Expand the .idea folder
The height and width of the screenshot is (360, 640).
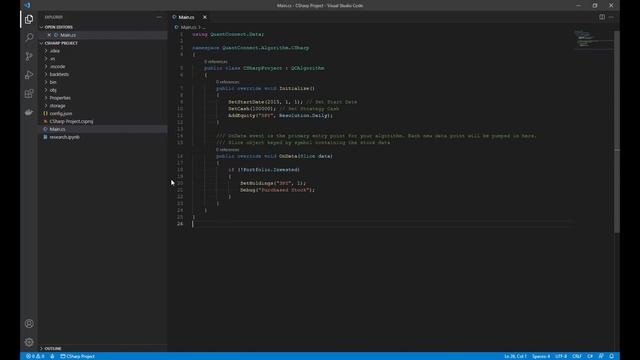coord(55,51)
